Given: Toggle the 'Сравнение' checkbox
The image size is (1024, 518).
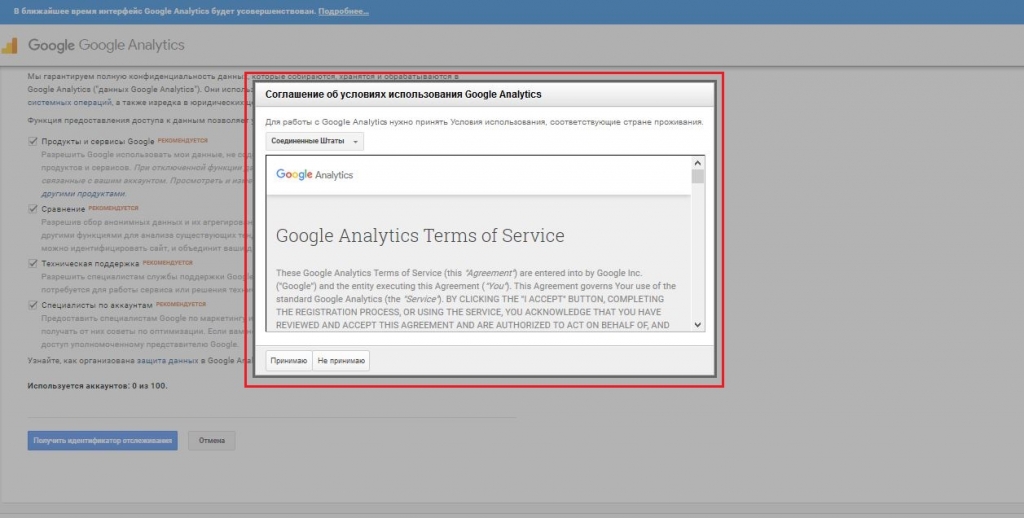Looking at the screenshot, I should [x=33, y=209].
